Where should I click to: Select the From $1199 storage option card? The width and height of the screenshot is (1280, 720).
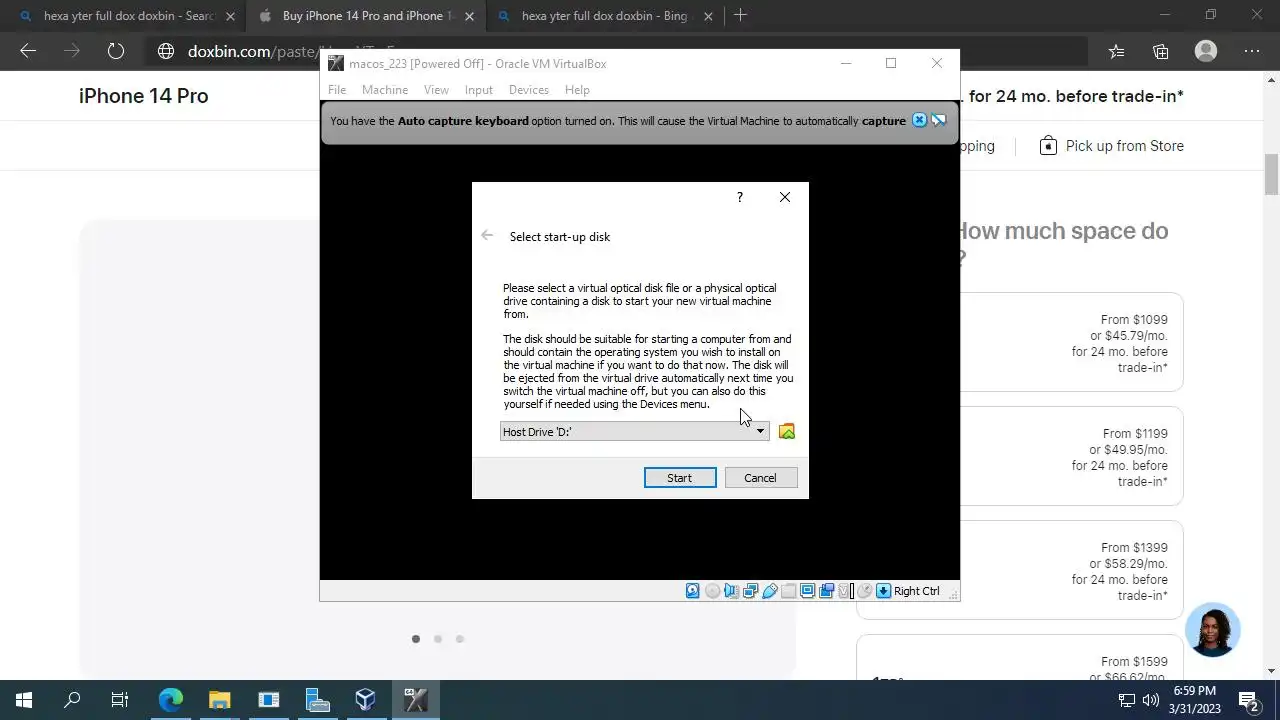click(x=1071, y=457)
